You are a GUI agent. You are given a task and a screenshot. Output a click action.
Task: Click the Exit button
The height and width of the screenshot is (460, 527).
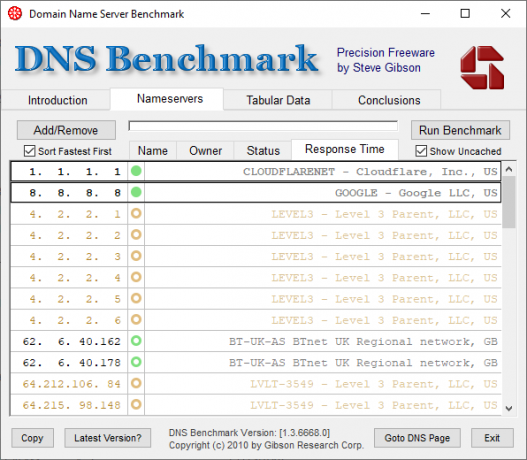click(x=492, y=438)
